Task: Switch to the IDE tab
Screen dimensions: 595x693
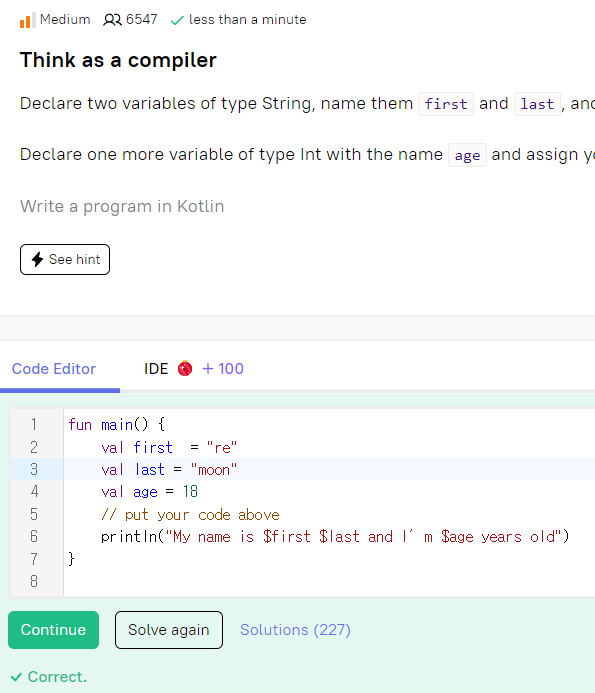Action: point(156,369)
